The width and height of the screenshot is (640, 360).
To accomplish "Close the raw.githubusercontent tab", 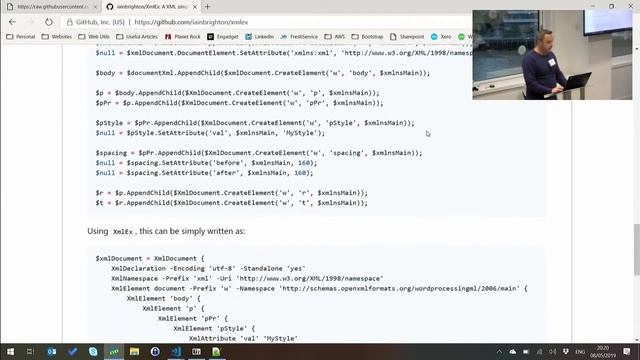I will (x=95, y=7).
